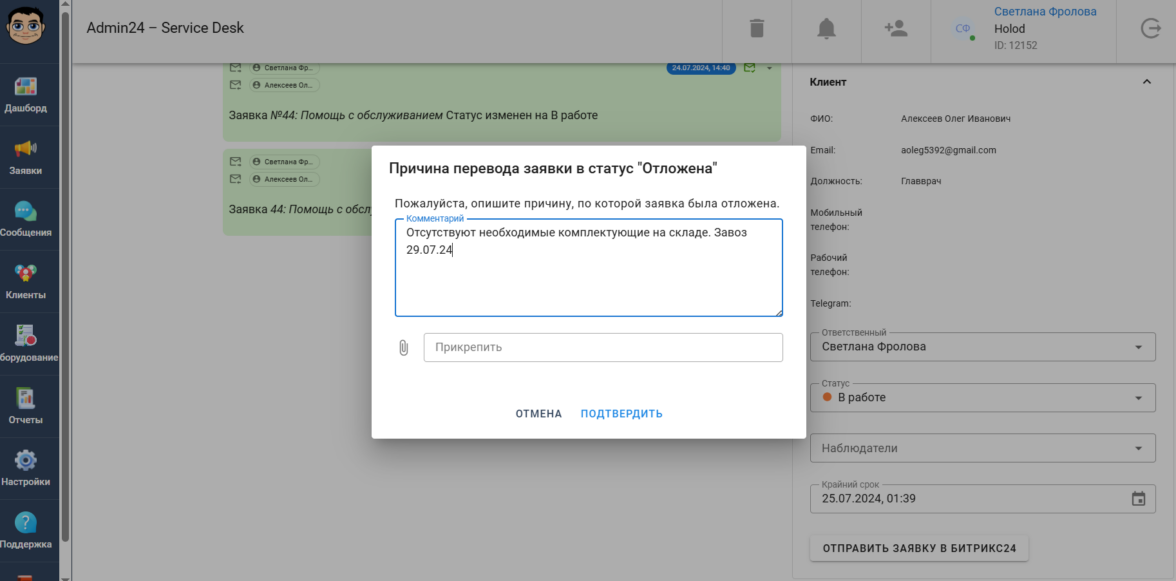Viewport: 1176px width, 581px height.
Task: Click the logout icon in top-right corner
Action: click(x=1150, y=29)
